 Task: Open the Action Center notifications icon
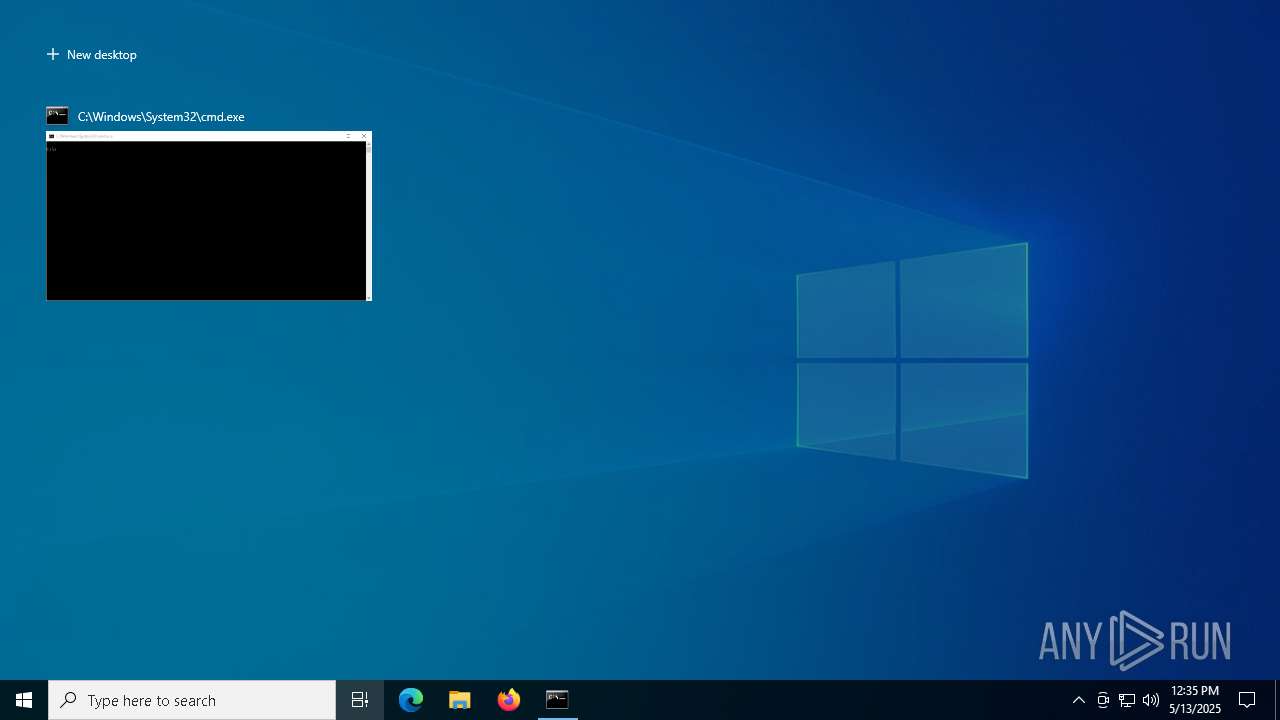click(x=1247, y=700)
